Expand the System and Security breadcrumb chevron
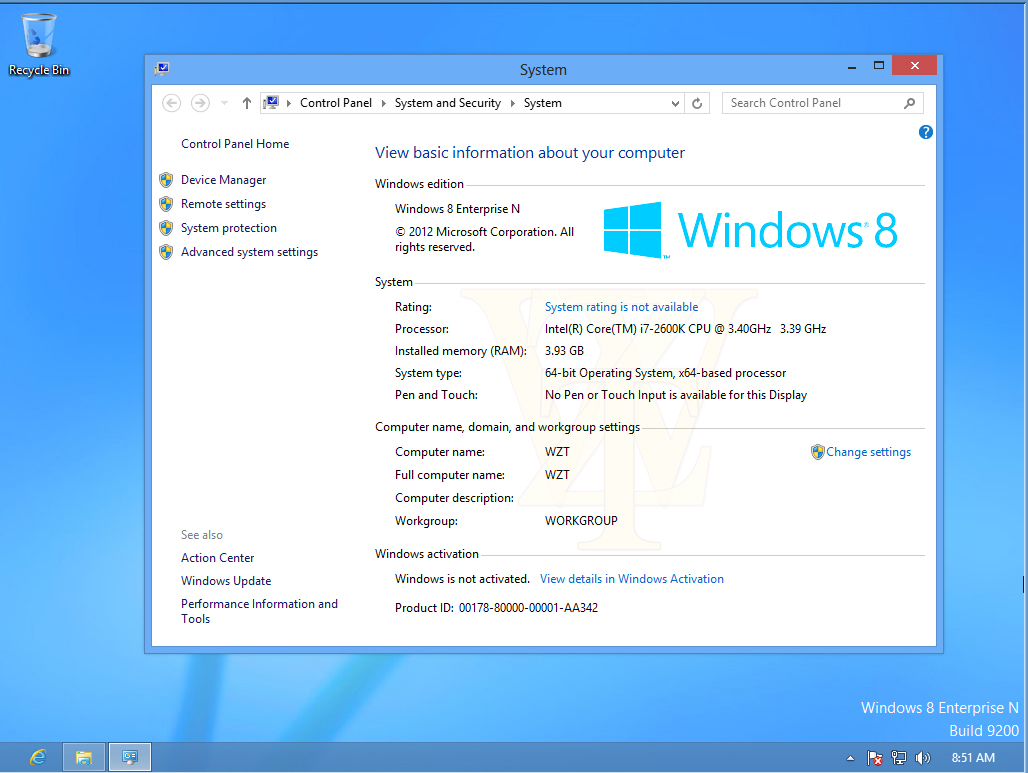1028x773 pixels. click(512, 103)
